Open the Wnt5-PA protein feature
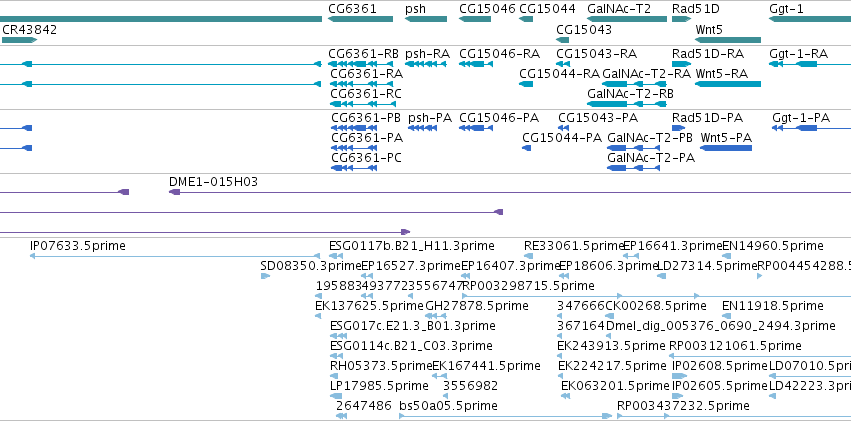This screenshot has width=851, height=421. (726, 148)
